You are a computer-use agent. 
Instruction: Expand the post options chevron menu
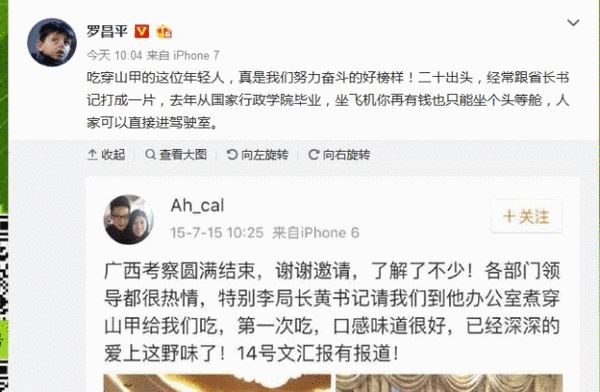573,23
